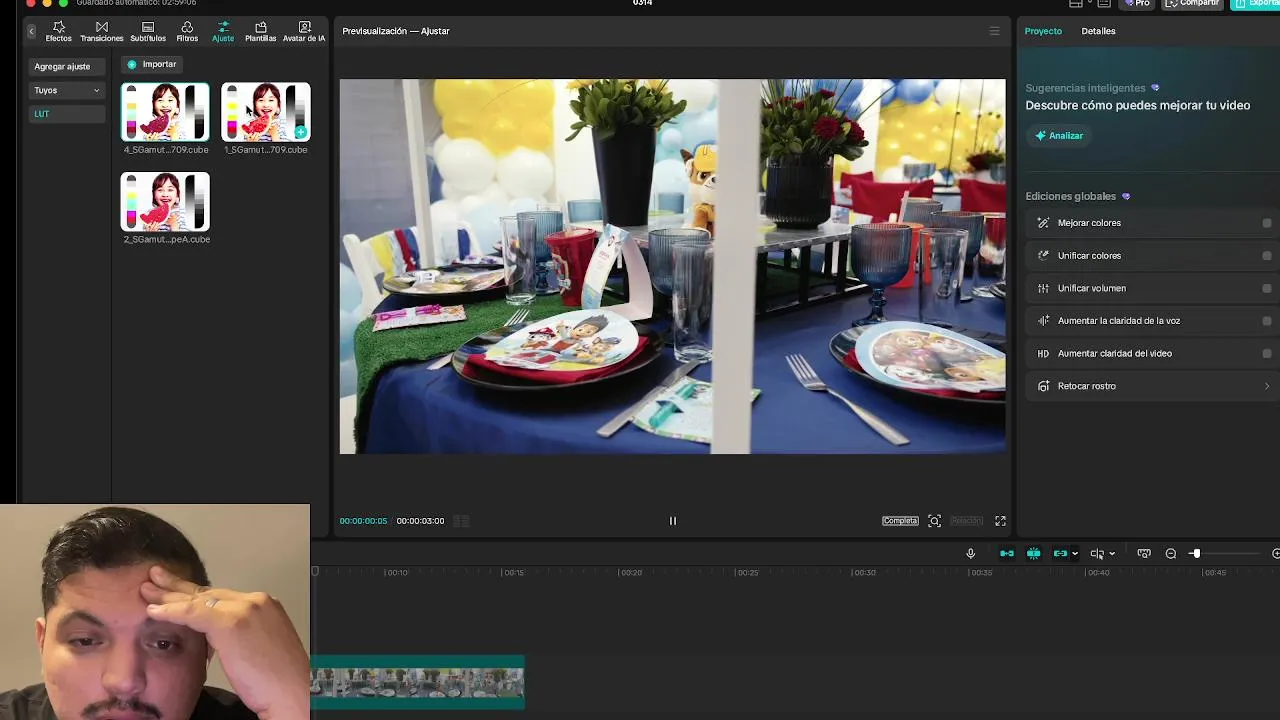Click the preview zoom scan icon
Screen dimensions: 1280x720
(x=934, y=521)
